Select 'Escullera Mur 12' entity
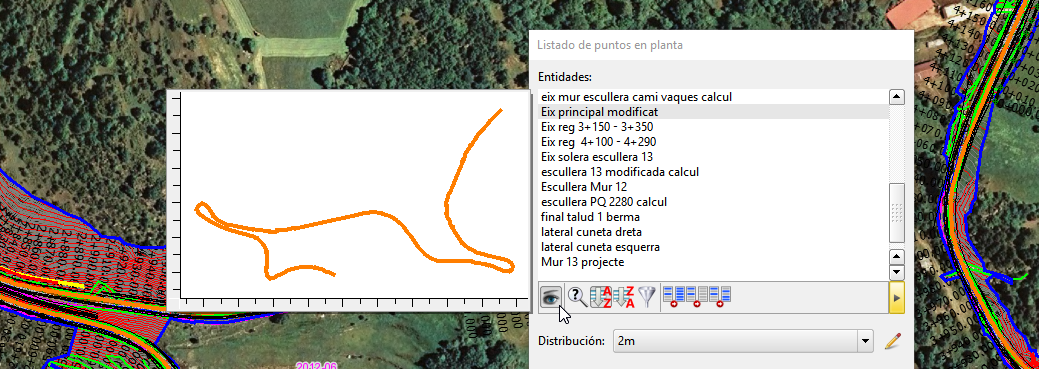The image size is (1039, 369). coord(713,187)
